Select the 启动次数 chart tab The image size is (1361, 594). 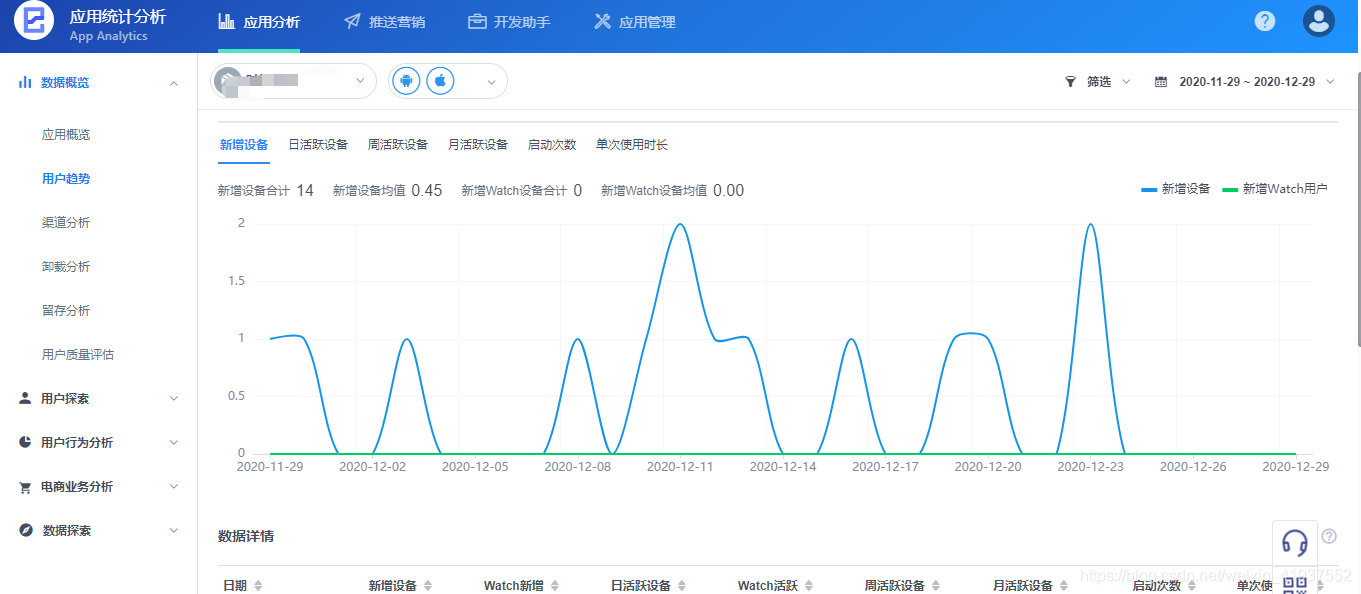click(552, 145)
